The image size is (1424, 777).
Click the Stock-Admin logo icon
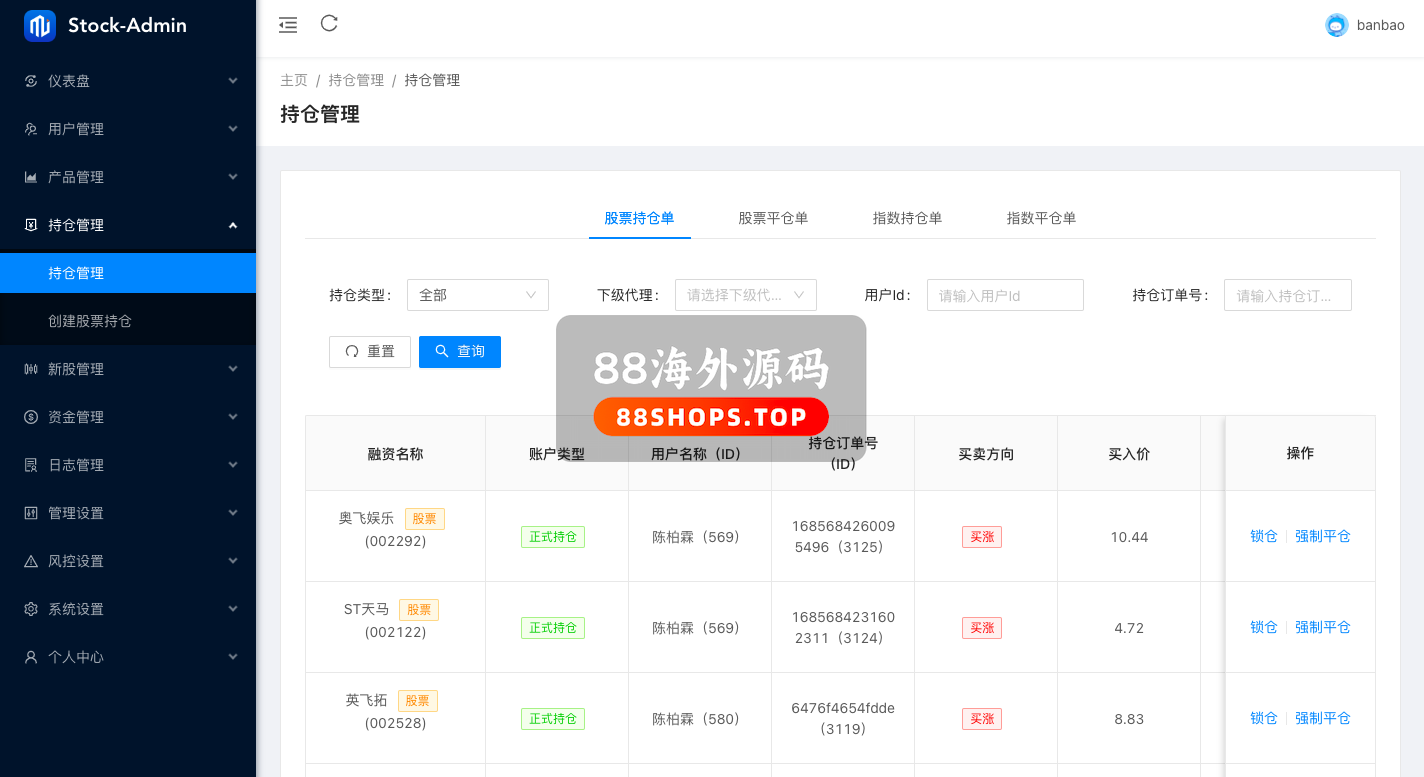[40, 26]
